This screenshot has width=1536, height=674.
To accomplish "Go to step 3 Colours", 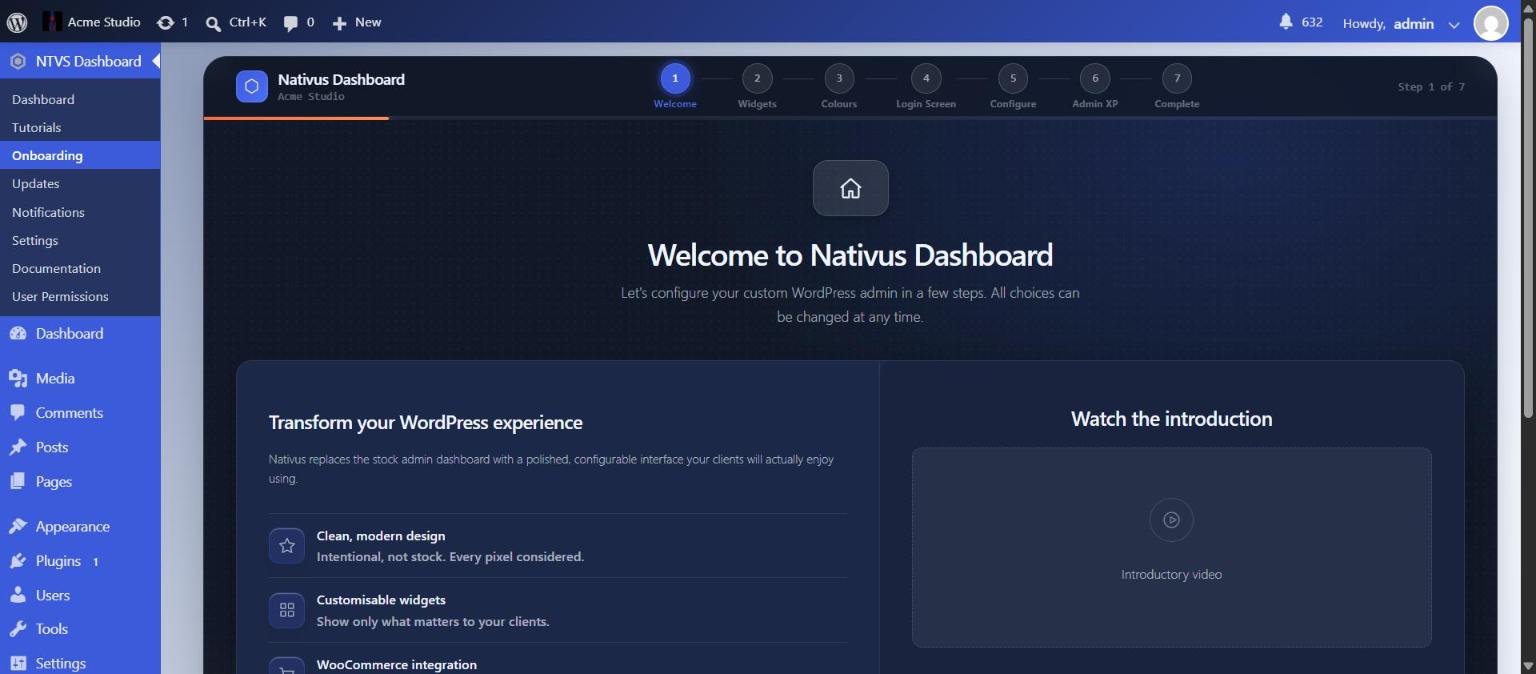I will point(839,86).
